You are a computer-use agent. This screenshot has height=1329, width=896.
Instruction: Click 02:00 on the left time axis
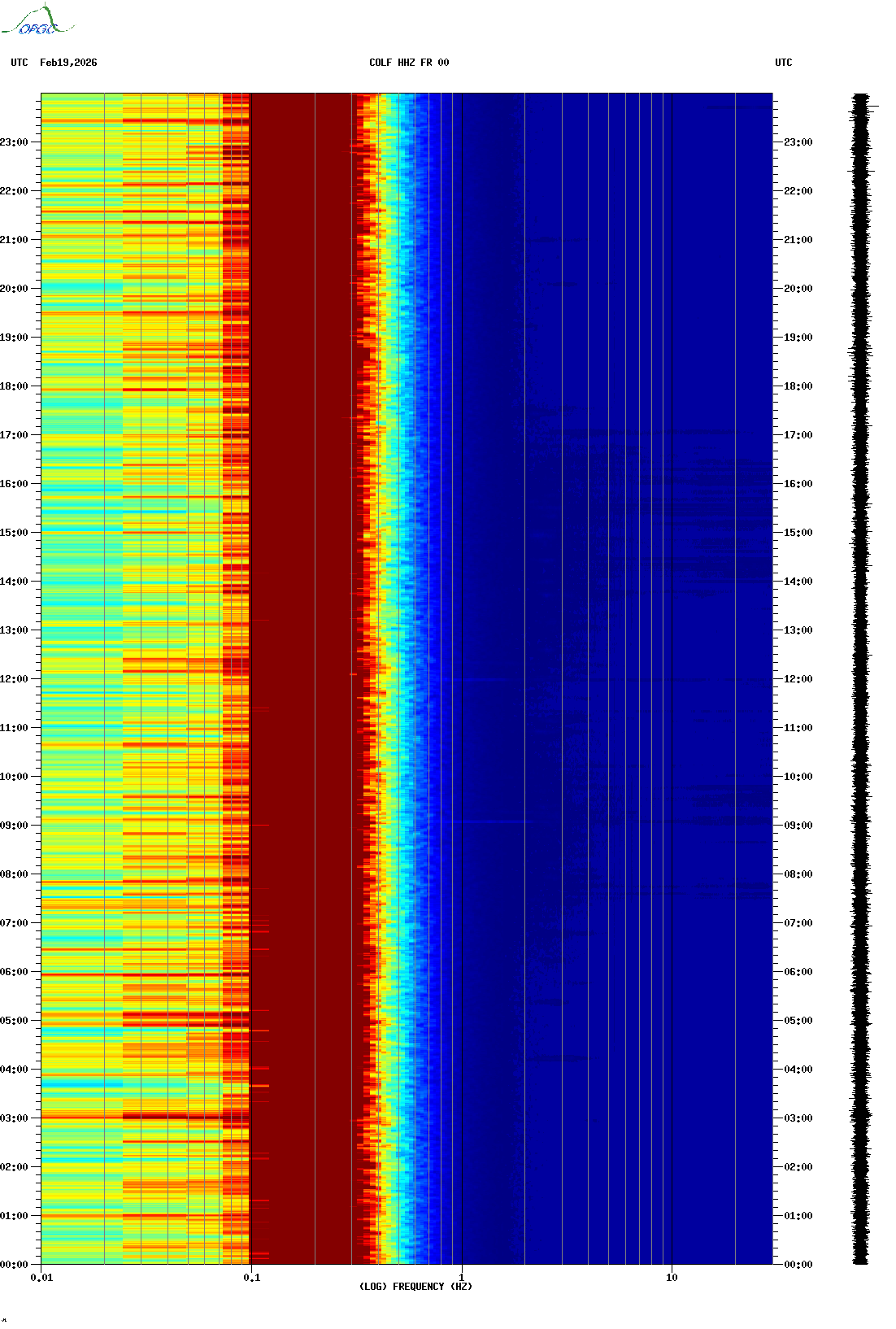point(14,1167)
